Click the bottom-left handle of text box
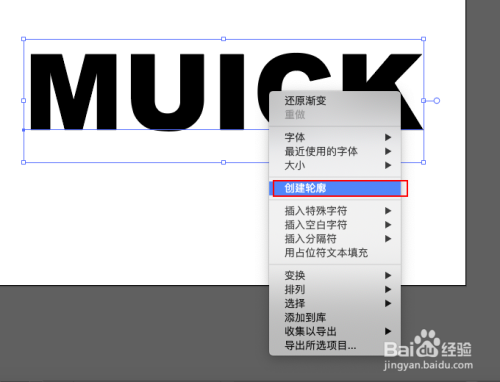The width and height of the screenshot is (500, 382). (x=23, y=162)
